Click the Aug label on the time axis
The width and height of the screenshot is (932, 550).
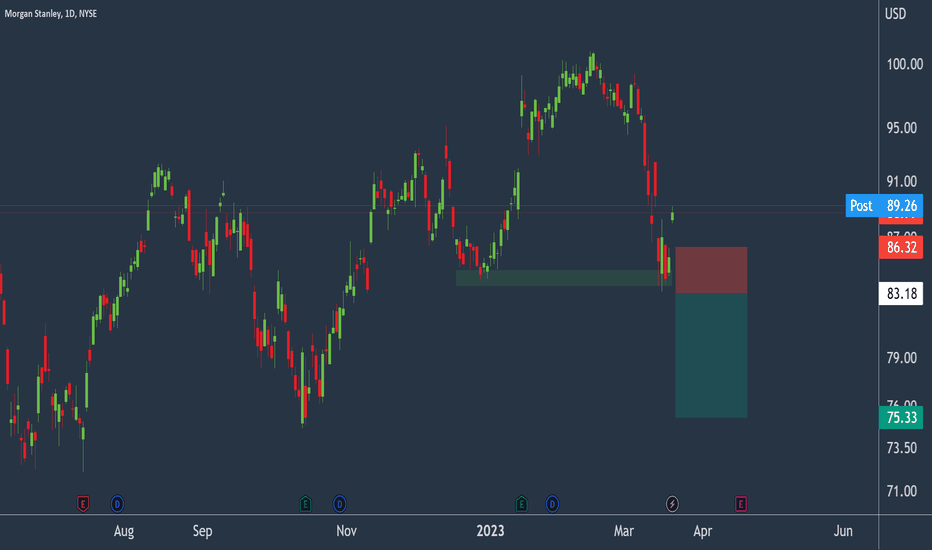click(x=124, y=531)
